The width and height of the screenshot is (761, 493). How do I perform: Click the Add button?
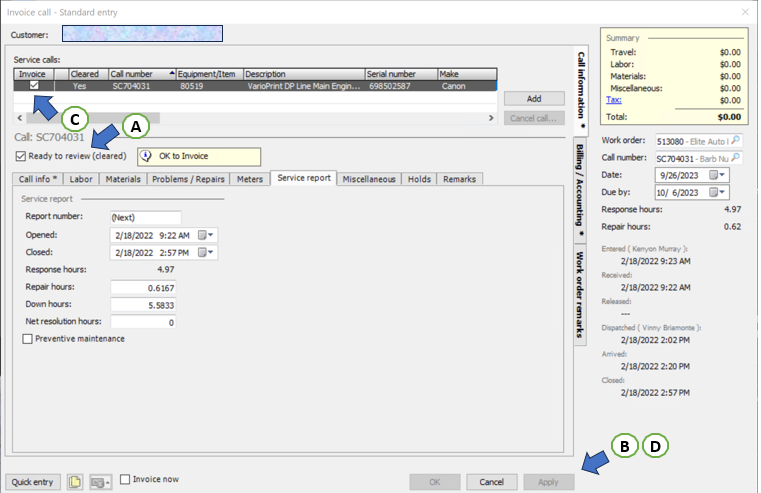534,99
